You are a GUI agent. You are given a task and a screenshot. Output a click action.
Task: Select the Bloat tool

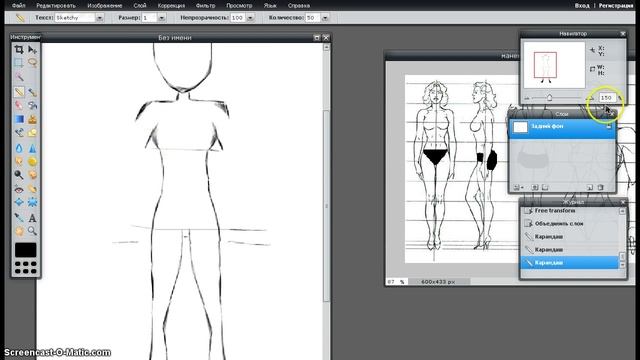(x=19, y=202)
